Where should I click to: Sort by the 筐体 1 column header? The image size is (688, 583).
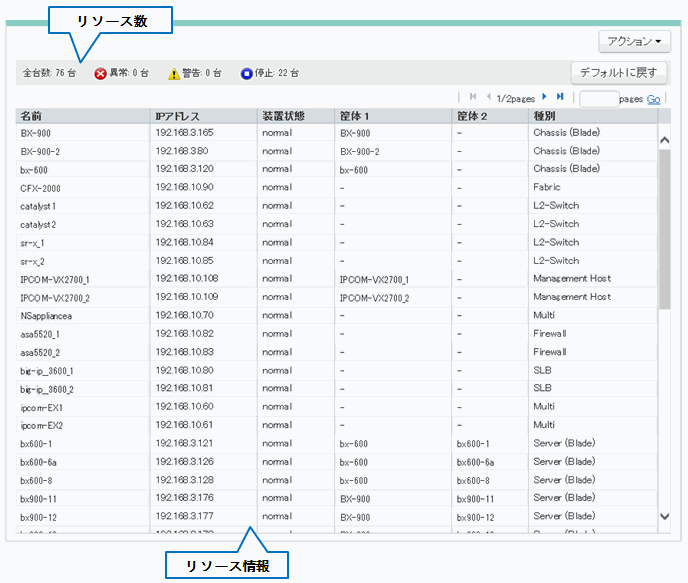(394, 116)
